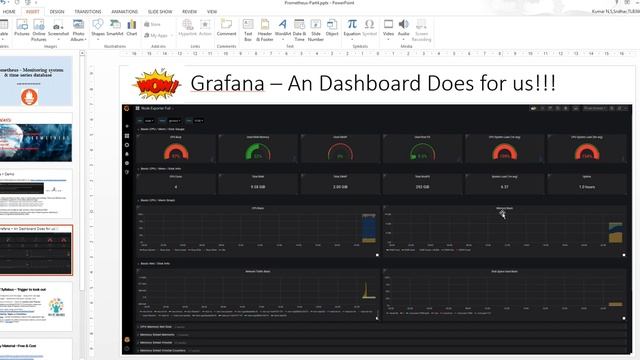Insert an image with the Pictures button
The image size is (640, 360).
click(x=22, y=29)
